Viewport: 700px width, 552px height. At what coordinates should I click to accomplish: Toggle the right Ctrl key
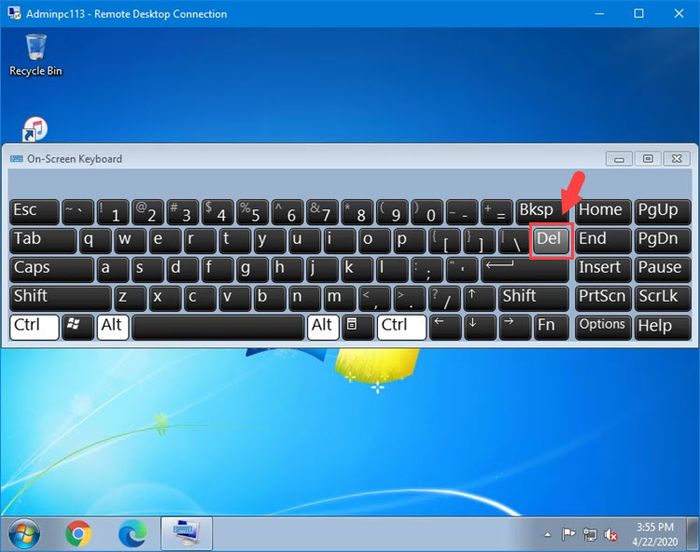pos(401,327)
